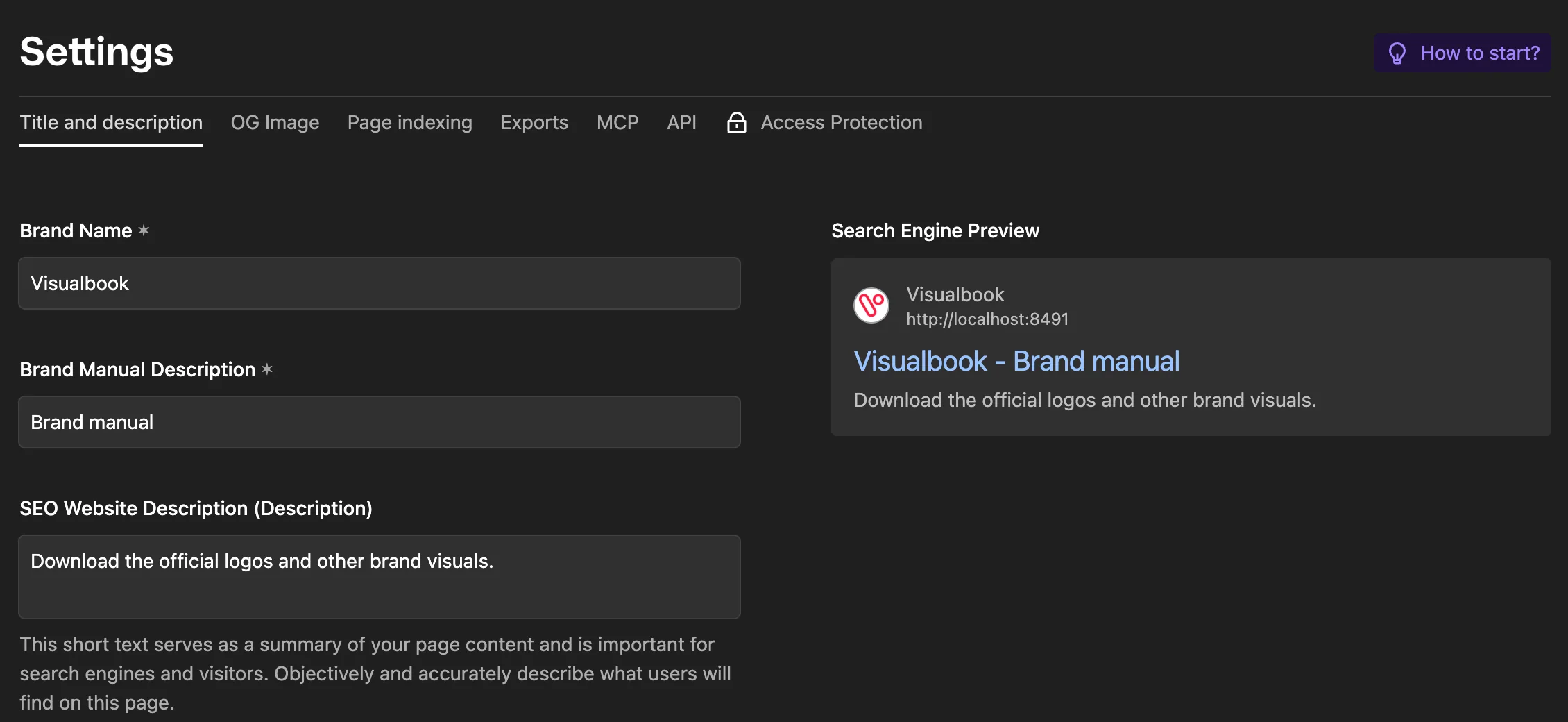Click the Brand Manual Description label

pos(137,369)
